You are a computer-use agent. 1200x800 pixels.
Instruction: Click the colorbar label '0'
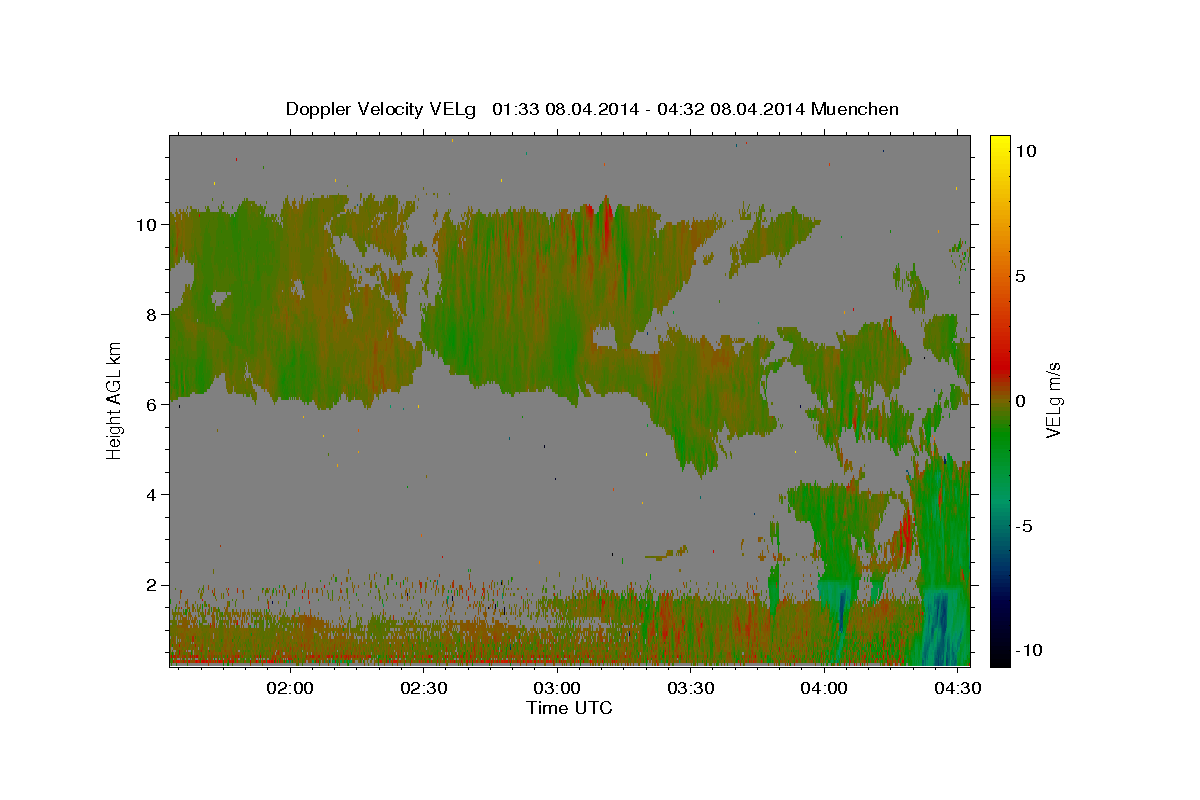[1020, 401]
